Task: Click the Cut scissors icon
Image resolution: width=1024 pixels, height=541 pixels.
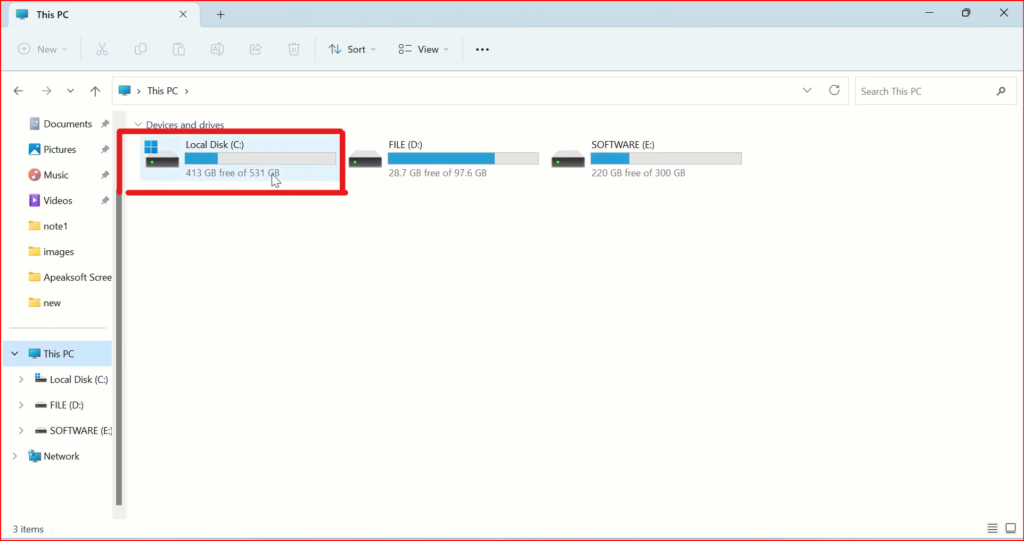Action: [102, 49]
